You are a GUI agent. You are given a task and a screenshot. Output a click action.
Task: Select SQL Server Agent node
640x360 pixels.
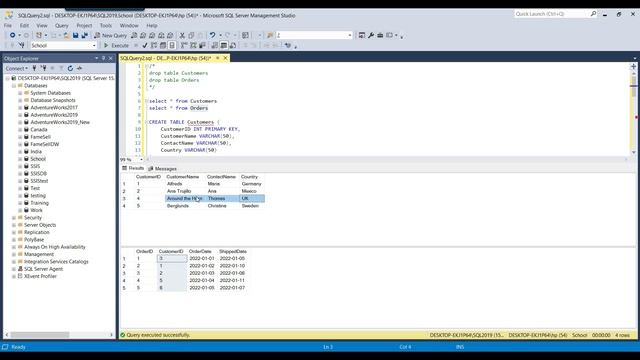pos(43,269)
